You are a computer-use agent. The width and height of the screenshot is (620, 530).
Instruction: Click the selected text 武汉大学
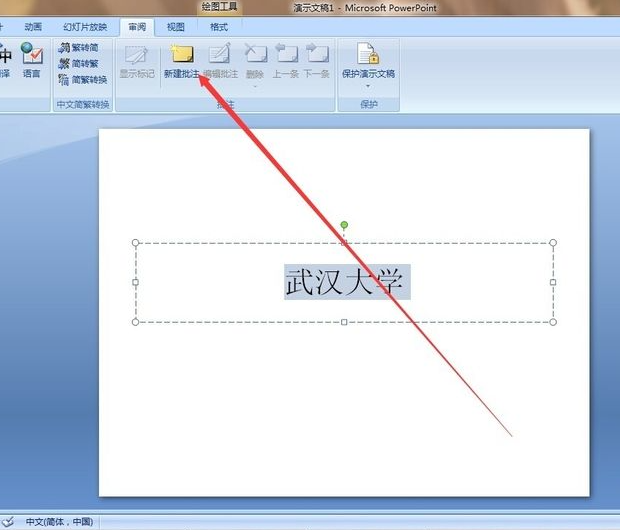(347, 282)
